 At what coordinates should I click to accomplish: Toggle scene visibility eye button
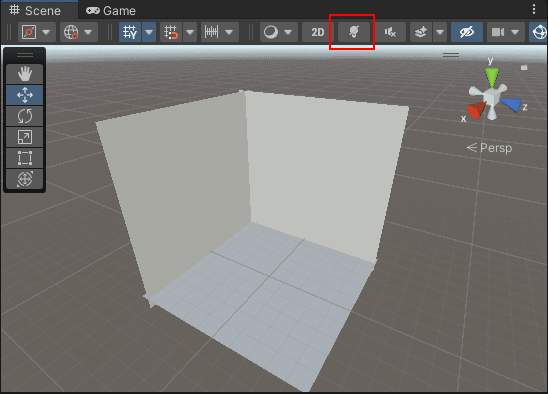coord(467,32)
